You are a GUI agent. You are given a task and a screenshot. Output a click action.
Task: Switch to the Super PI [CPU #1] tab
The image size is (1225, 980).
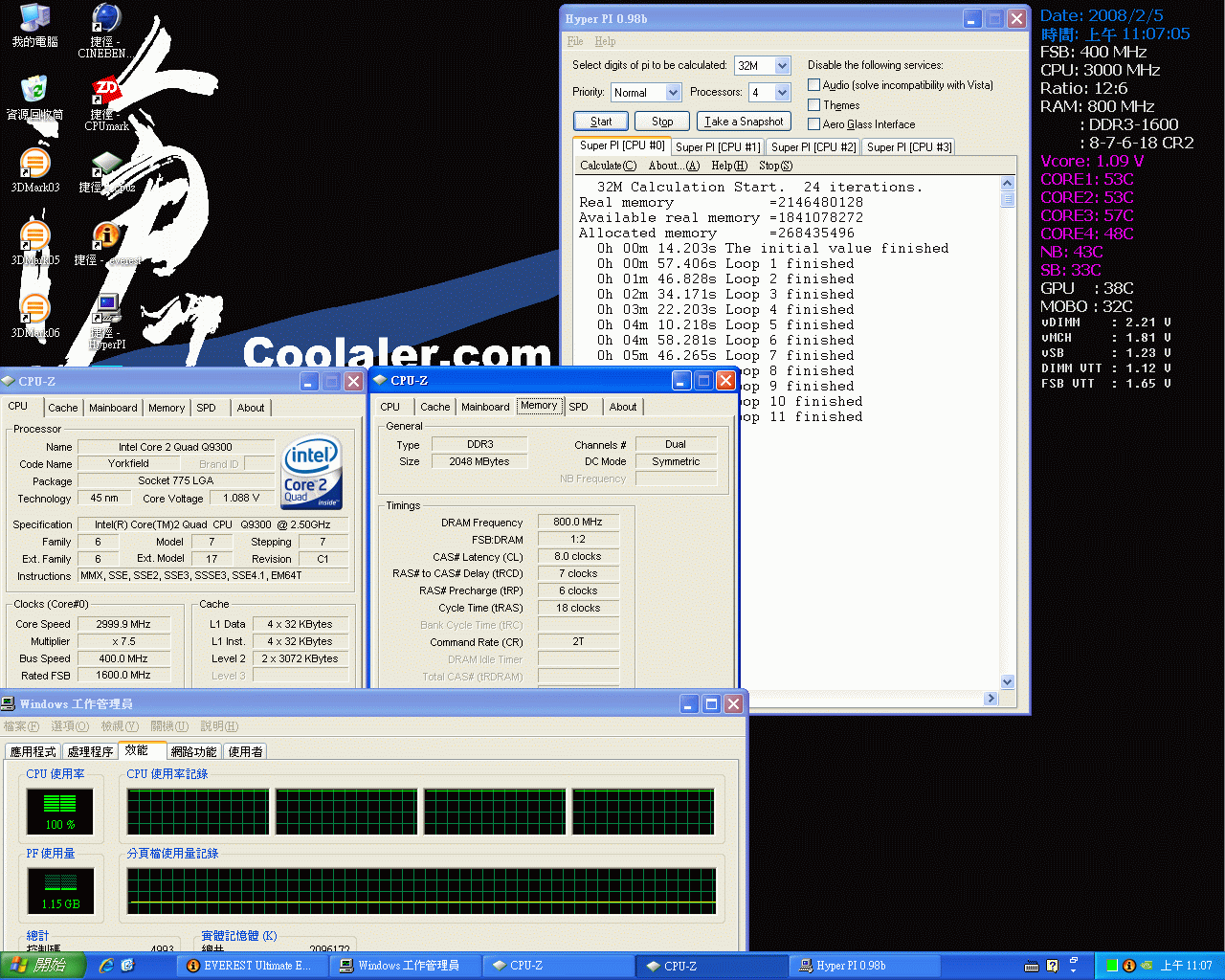tap(718, 146)
